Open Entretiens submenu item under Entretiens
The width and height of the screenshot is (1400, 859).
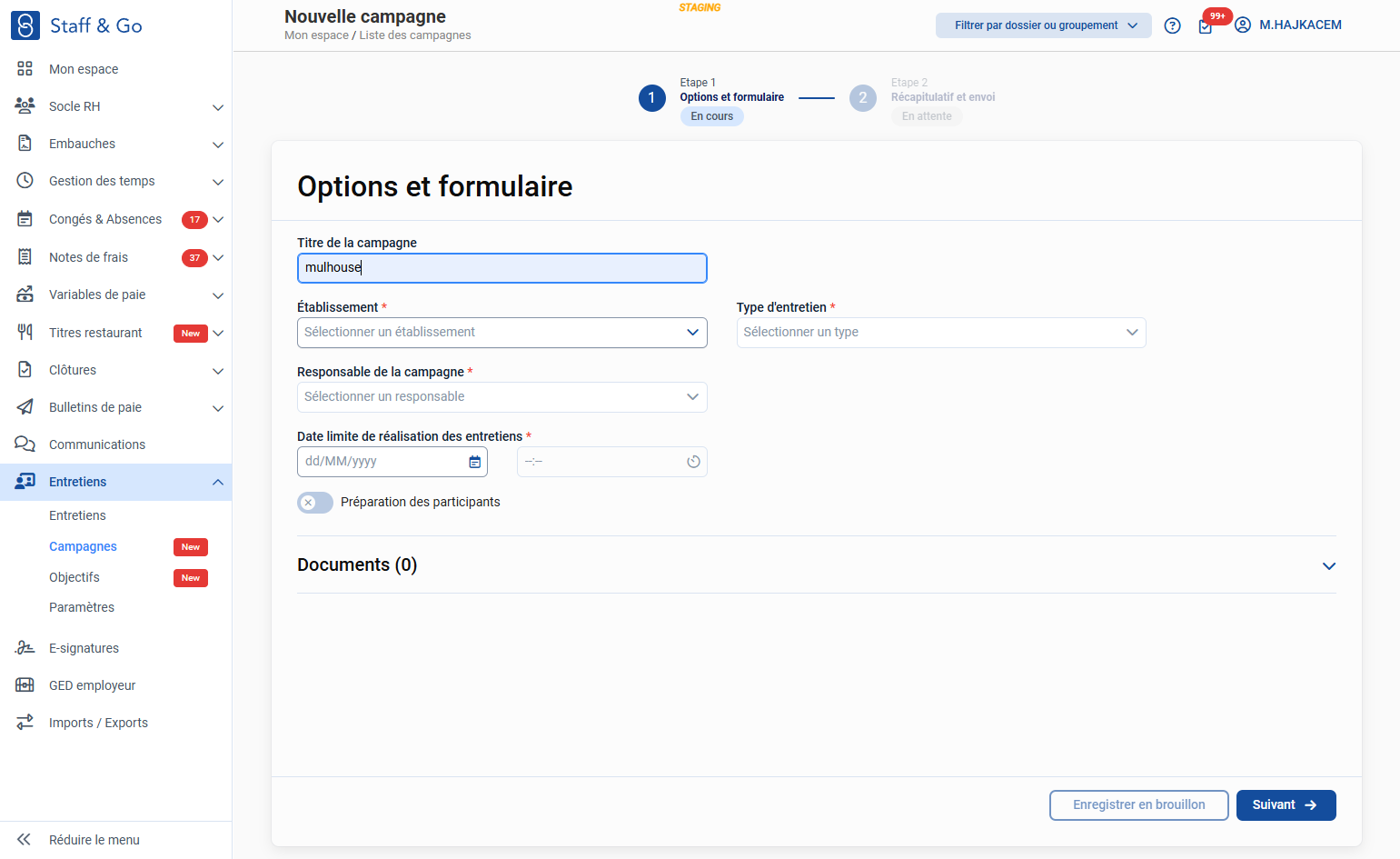click(77, 515)
